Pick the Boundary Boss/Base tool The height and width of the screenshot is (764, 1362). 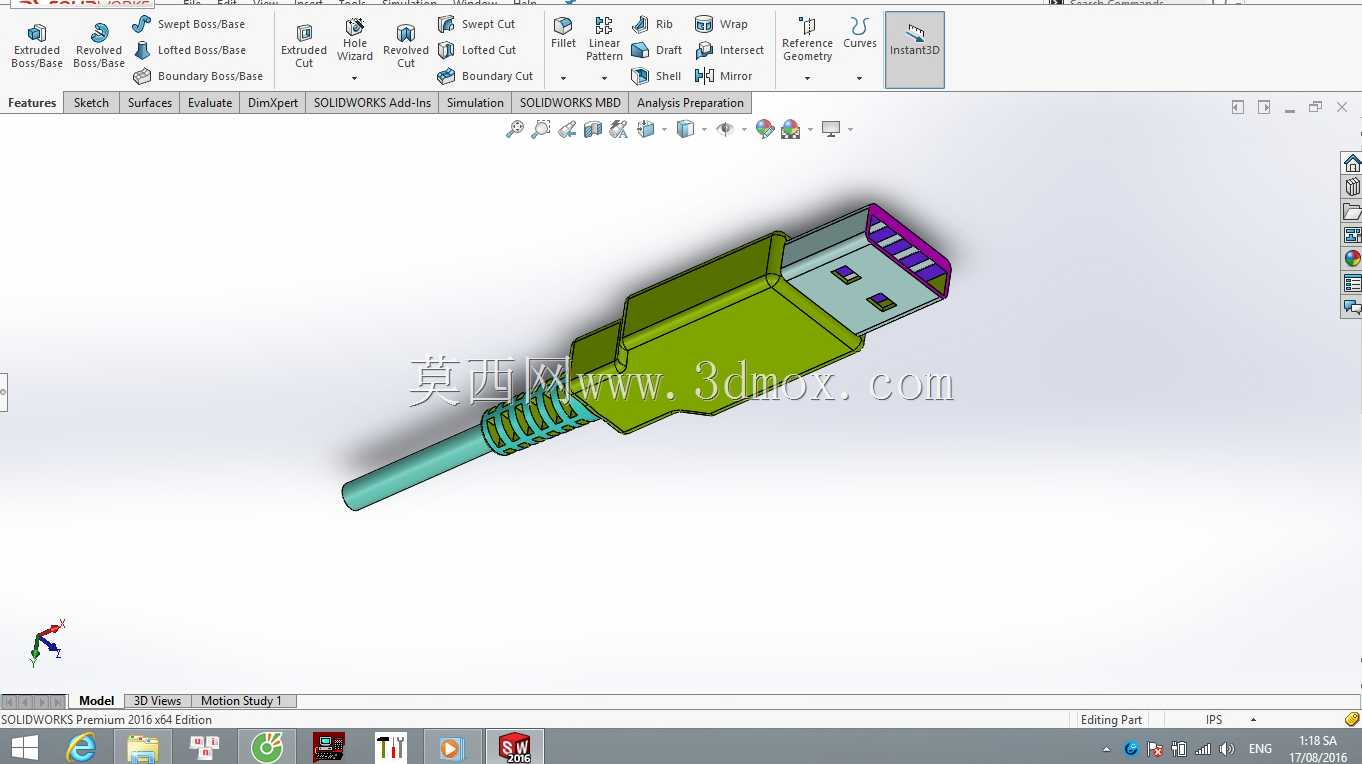(198, 76)
